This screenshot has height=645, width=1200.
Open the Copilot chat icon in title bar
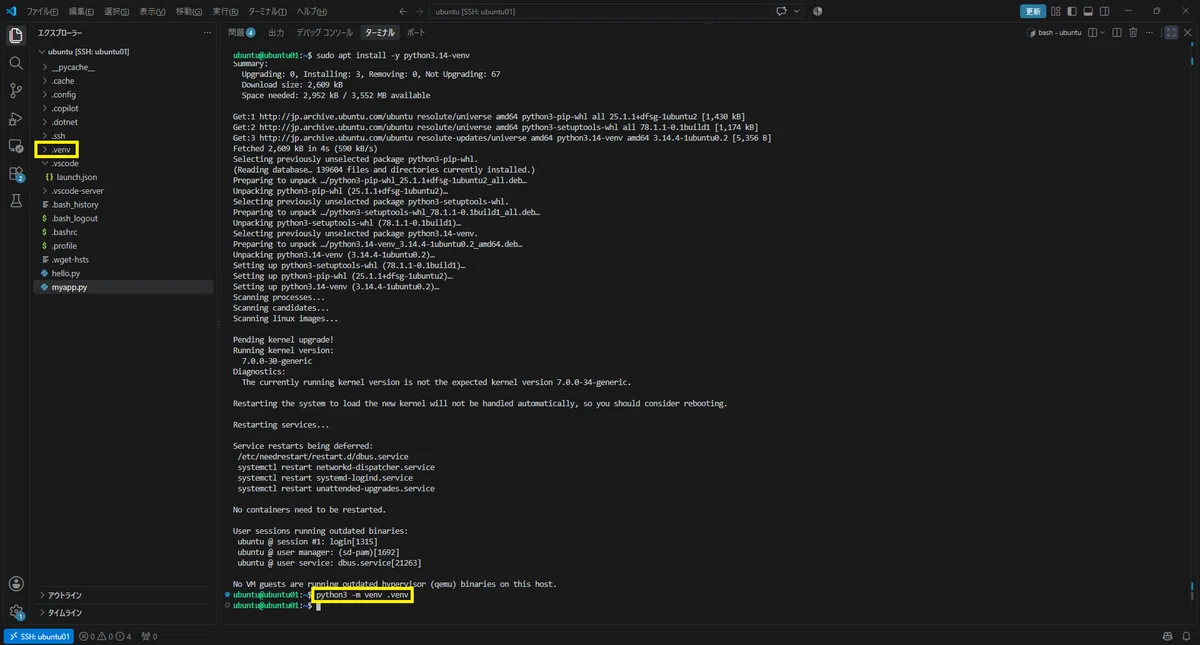pos(781,11)
